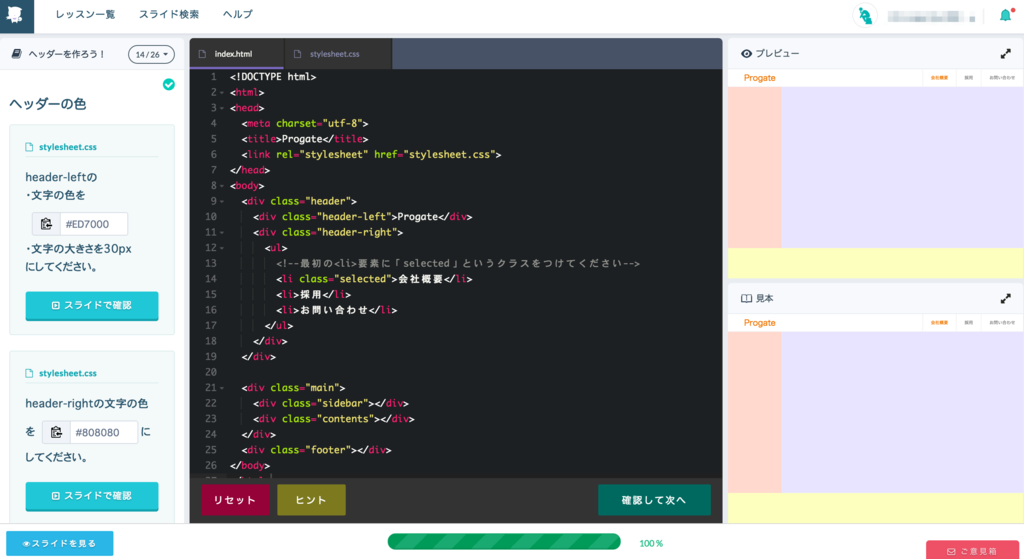1024x559 pixels.
Task: Click the book icon beside ヘッダーを作ろう！
Action: tap(17, 54)
